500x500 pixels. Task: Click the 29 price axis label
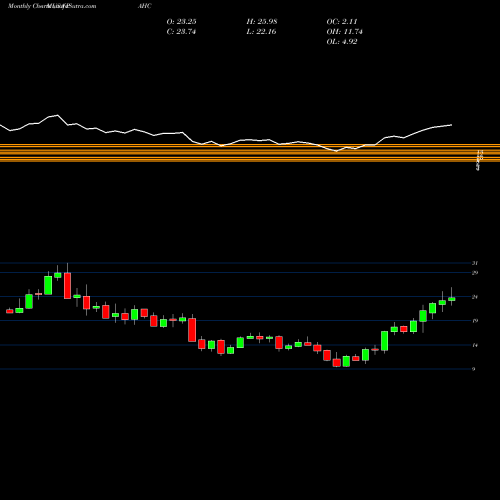[475, 273]
